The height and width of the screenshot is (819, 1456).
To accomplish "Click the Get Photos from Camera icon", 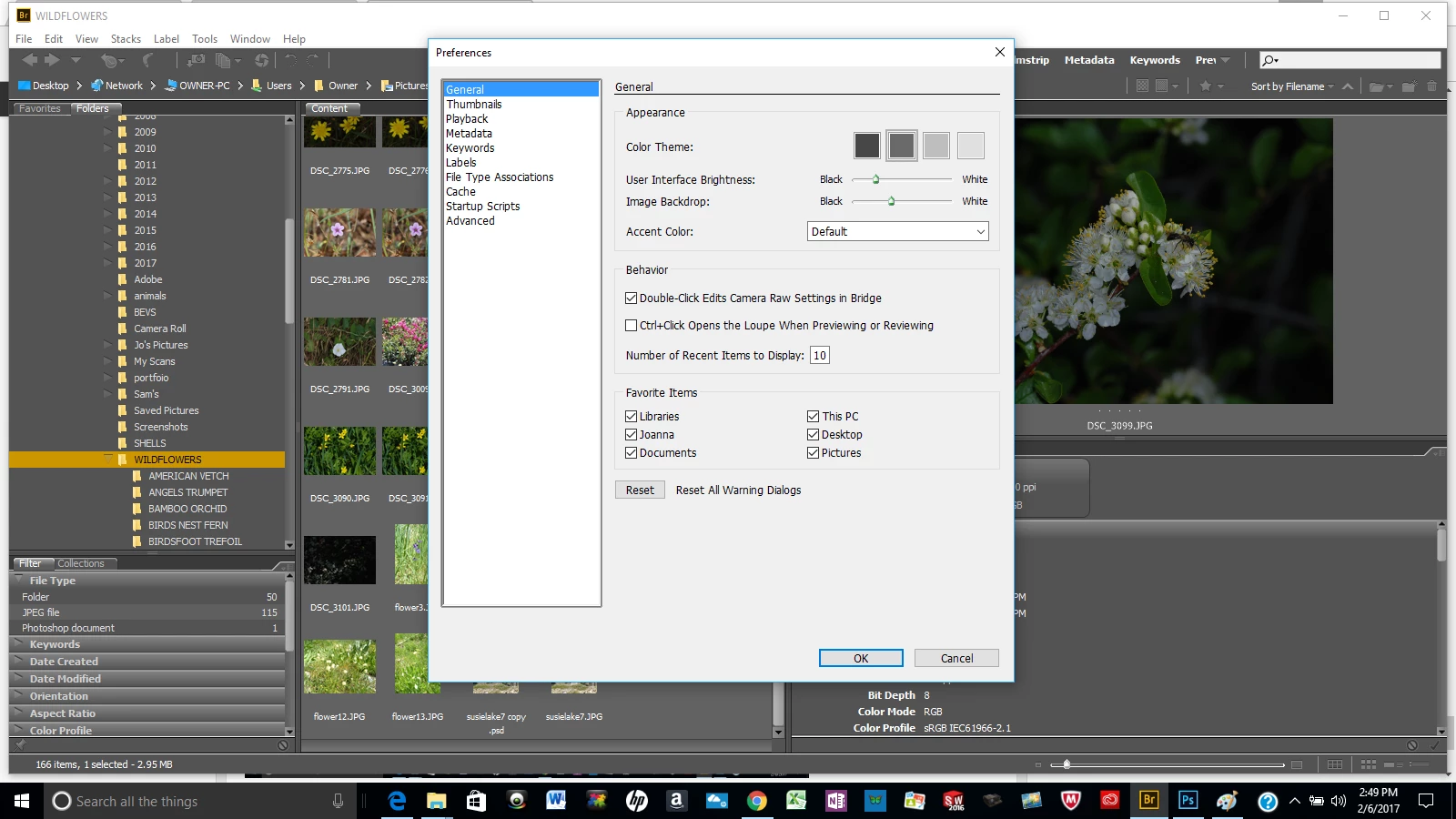I will 196,60.
